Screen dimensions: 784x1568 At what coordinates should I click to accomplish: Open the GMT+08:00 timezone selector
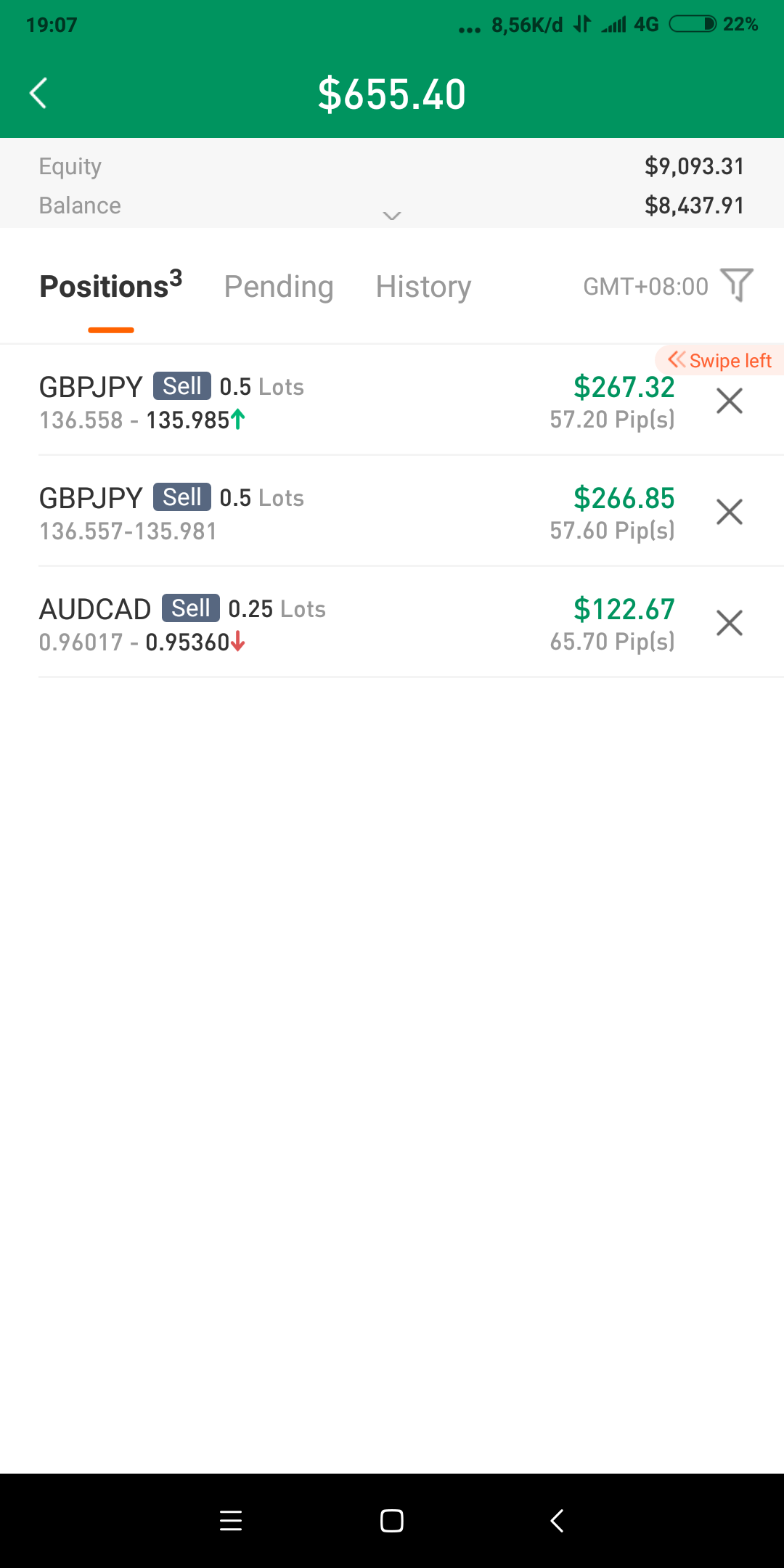[x=645, y=287]
